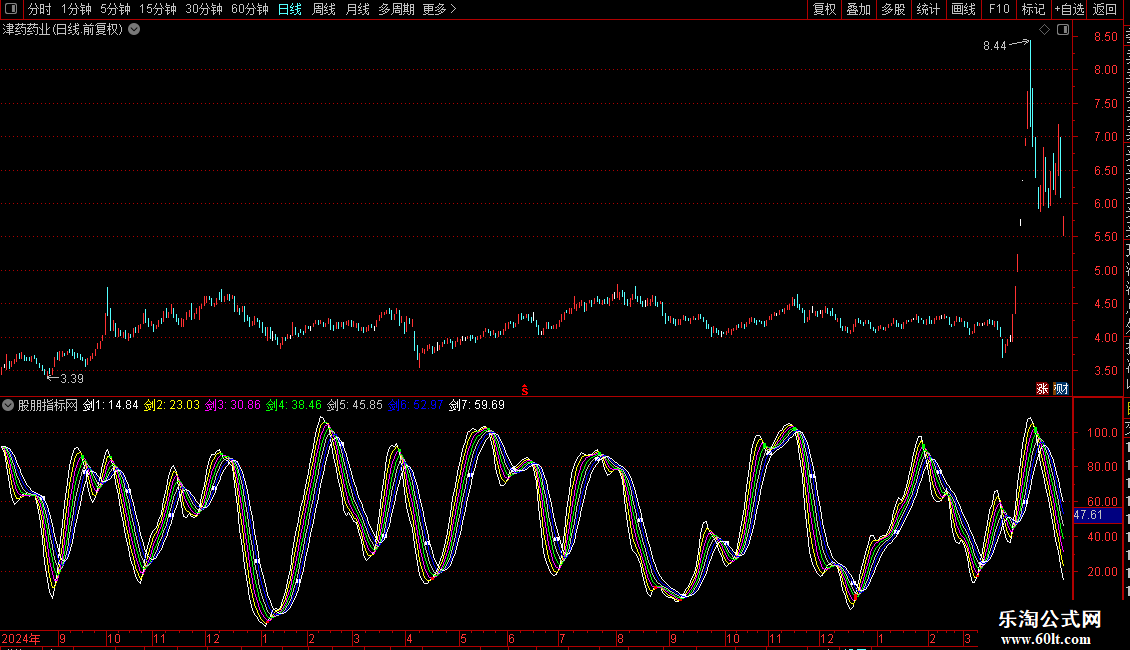Switch to 分时 intraday view
The image size is (1130, 650).
tap(40, 9)
